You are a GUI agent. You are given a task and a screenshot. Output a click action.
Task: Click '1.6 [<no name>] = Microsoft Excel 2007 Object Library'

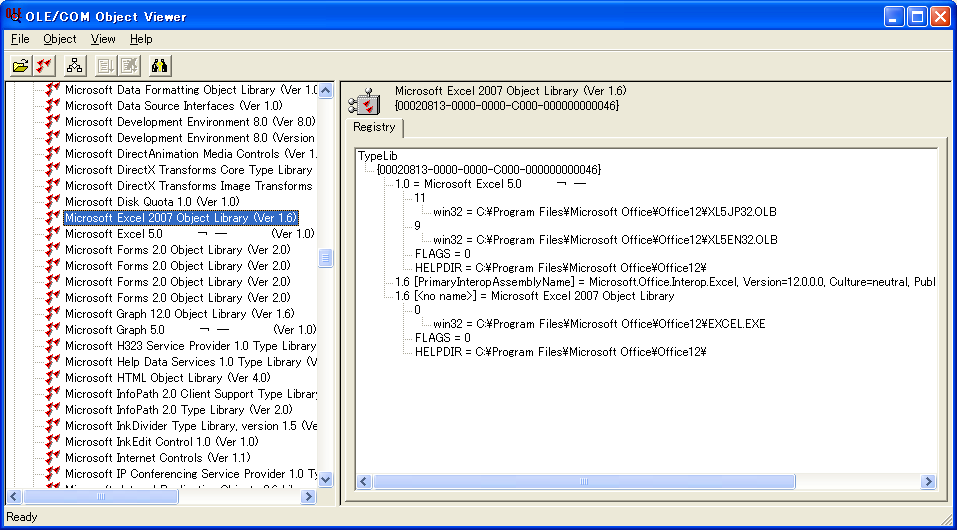535,296
